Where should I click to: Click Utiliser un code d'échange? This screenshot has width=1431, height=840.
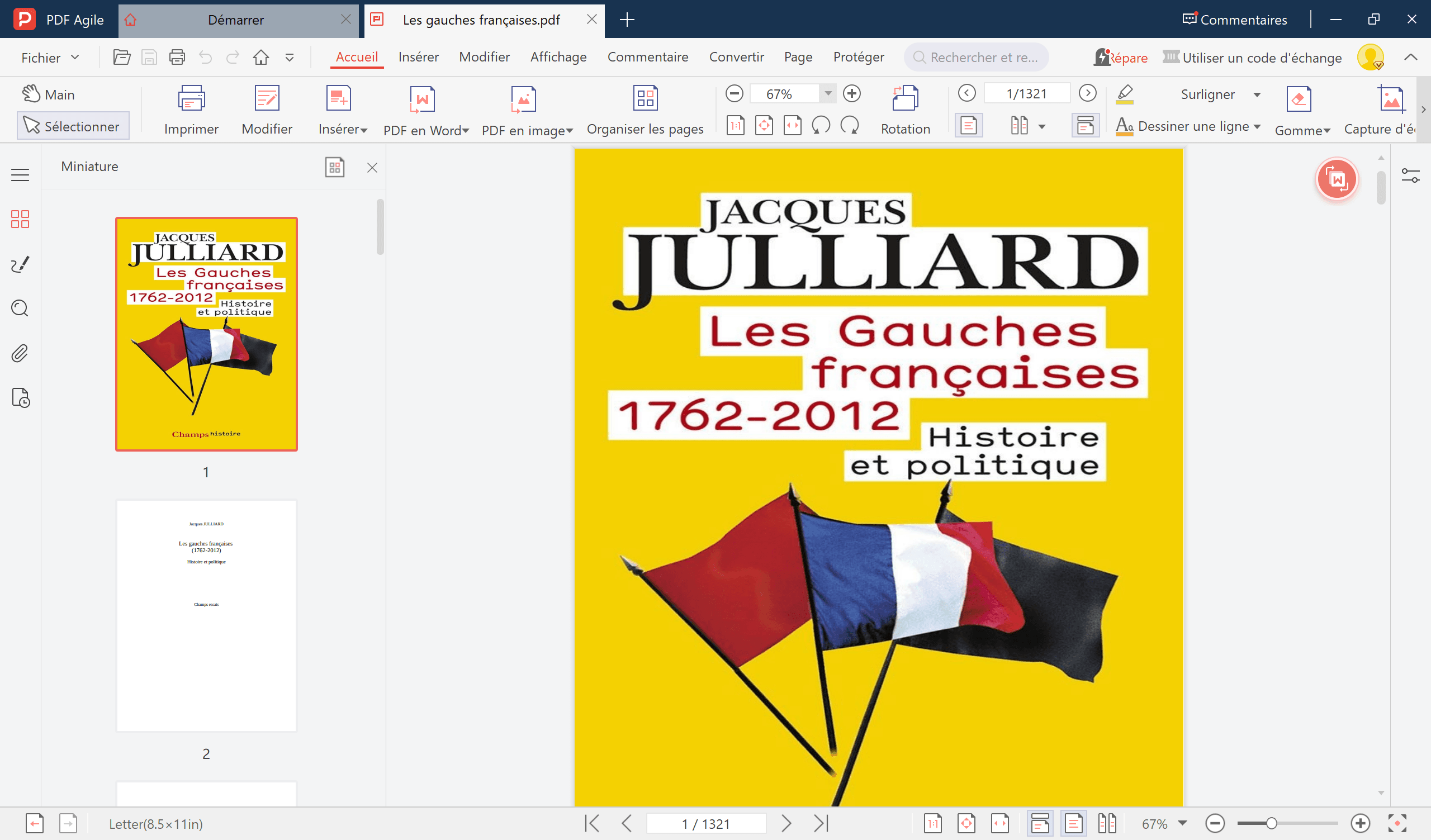[x=1252, y=58]
